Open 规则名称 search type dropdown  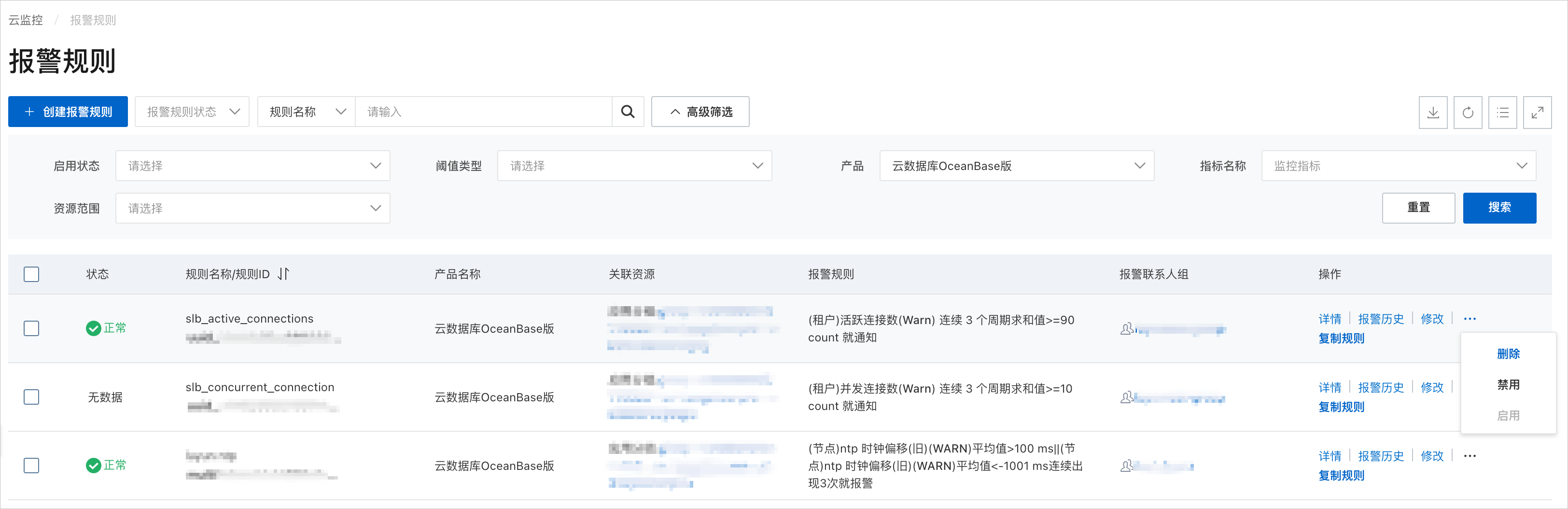306,112
